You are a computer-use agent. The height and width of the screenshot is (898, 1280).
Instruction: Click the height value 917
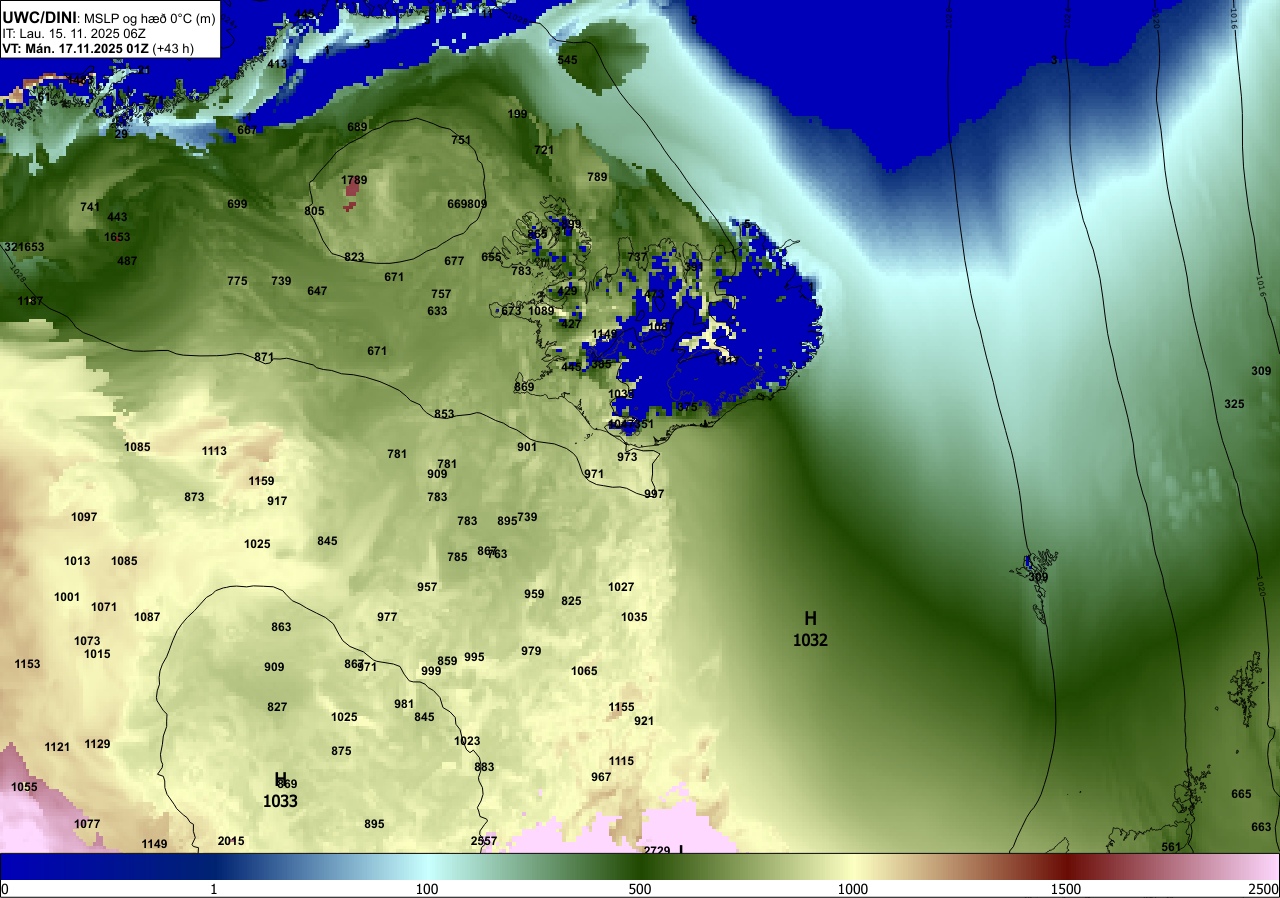[277, 501]
